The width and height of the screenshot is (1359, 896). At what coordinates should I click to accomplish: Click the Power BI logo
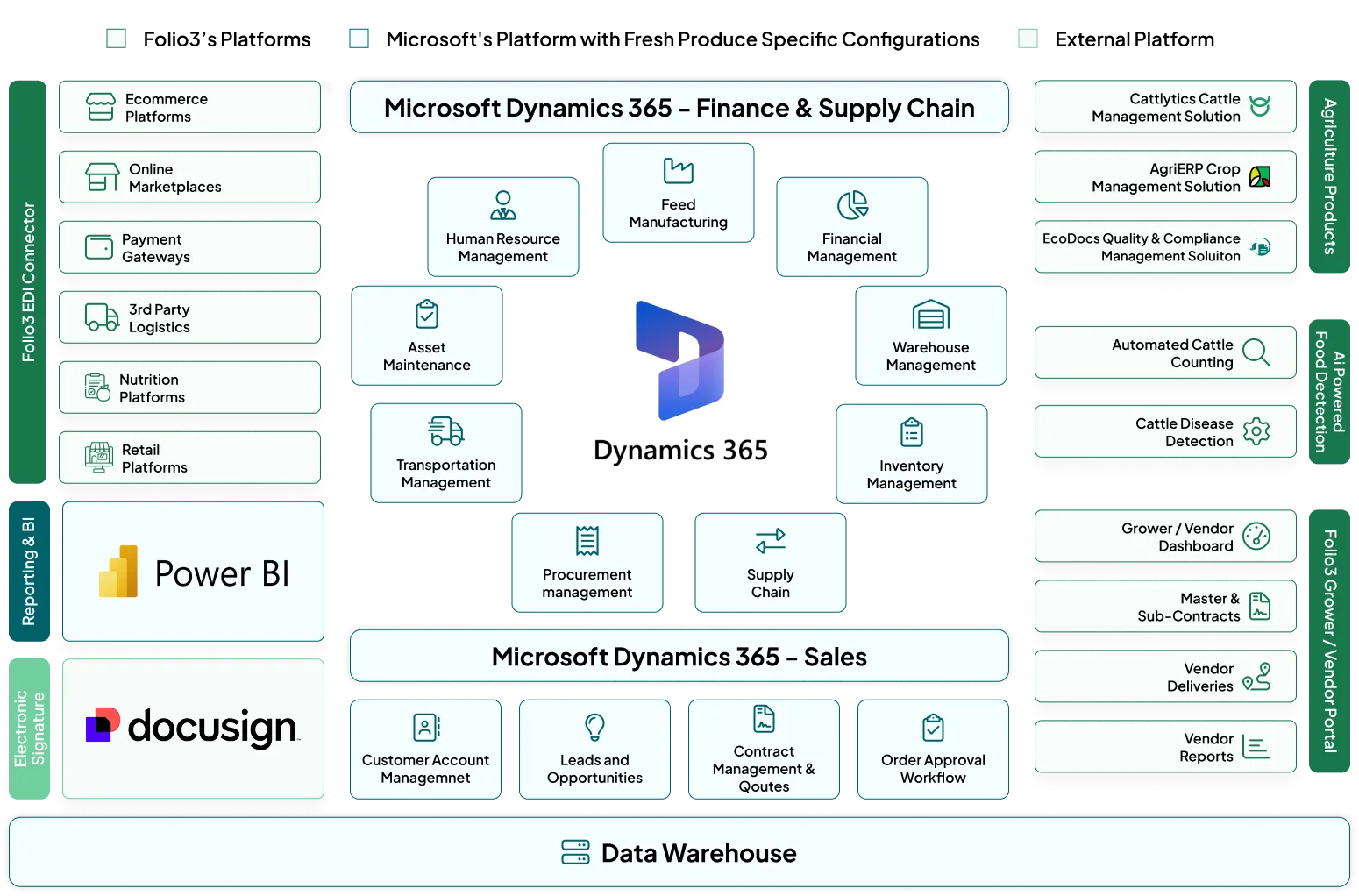coord(118,572)
